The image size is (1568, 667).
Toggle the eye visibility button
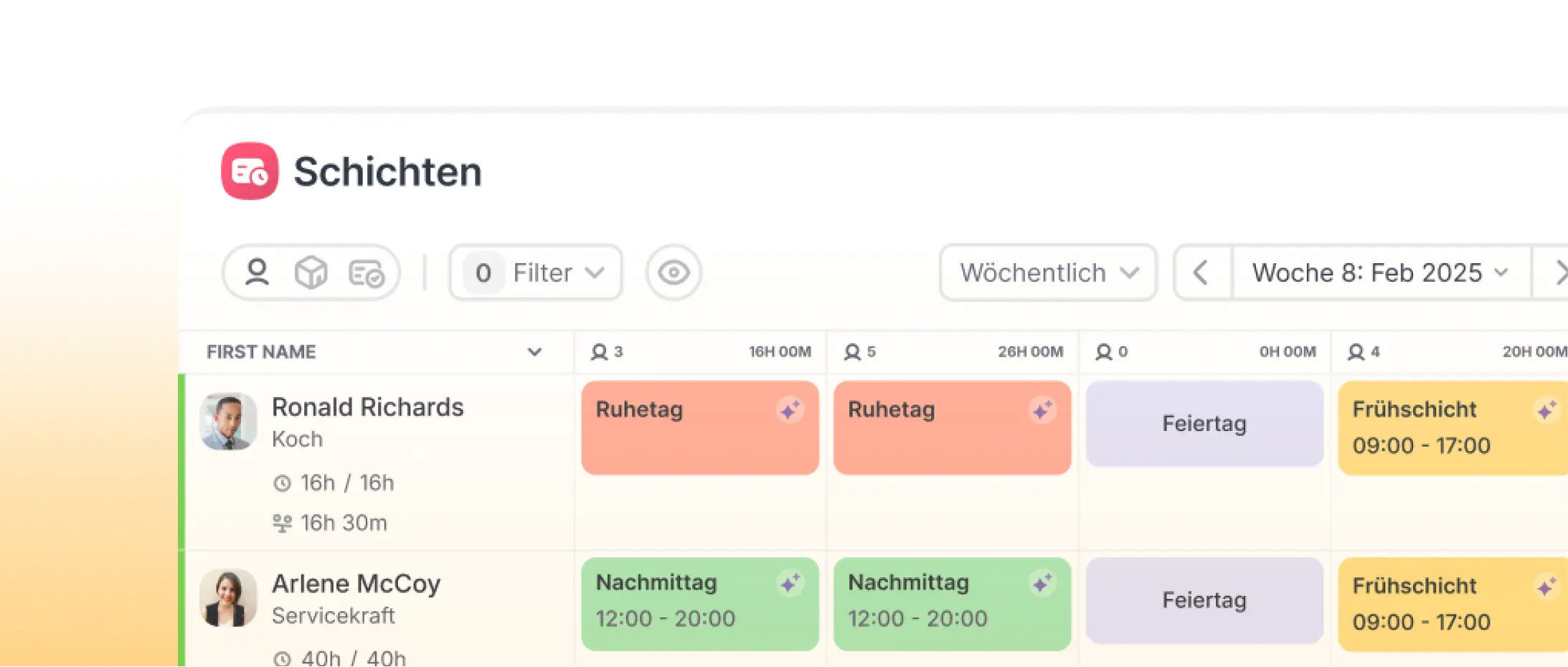click(x=673, y=273)
